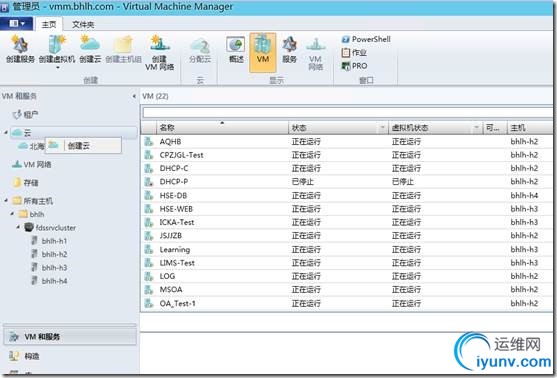Image resolution: width=557 pixels, height=378 pixels.
Task: Collapse the fdssrvcluster tree node
Action: click(x=18, y=227)
